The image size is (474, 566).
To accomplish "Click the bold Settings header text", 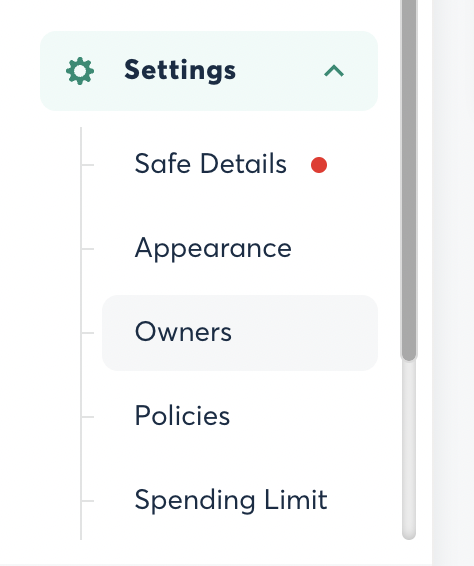I will [x=180, y=71].
